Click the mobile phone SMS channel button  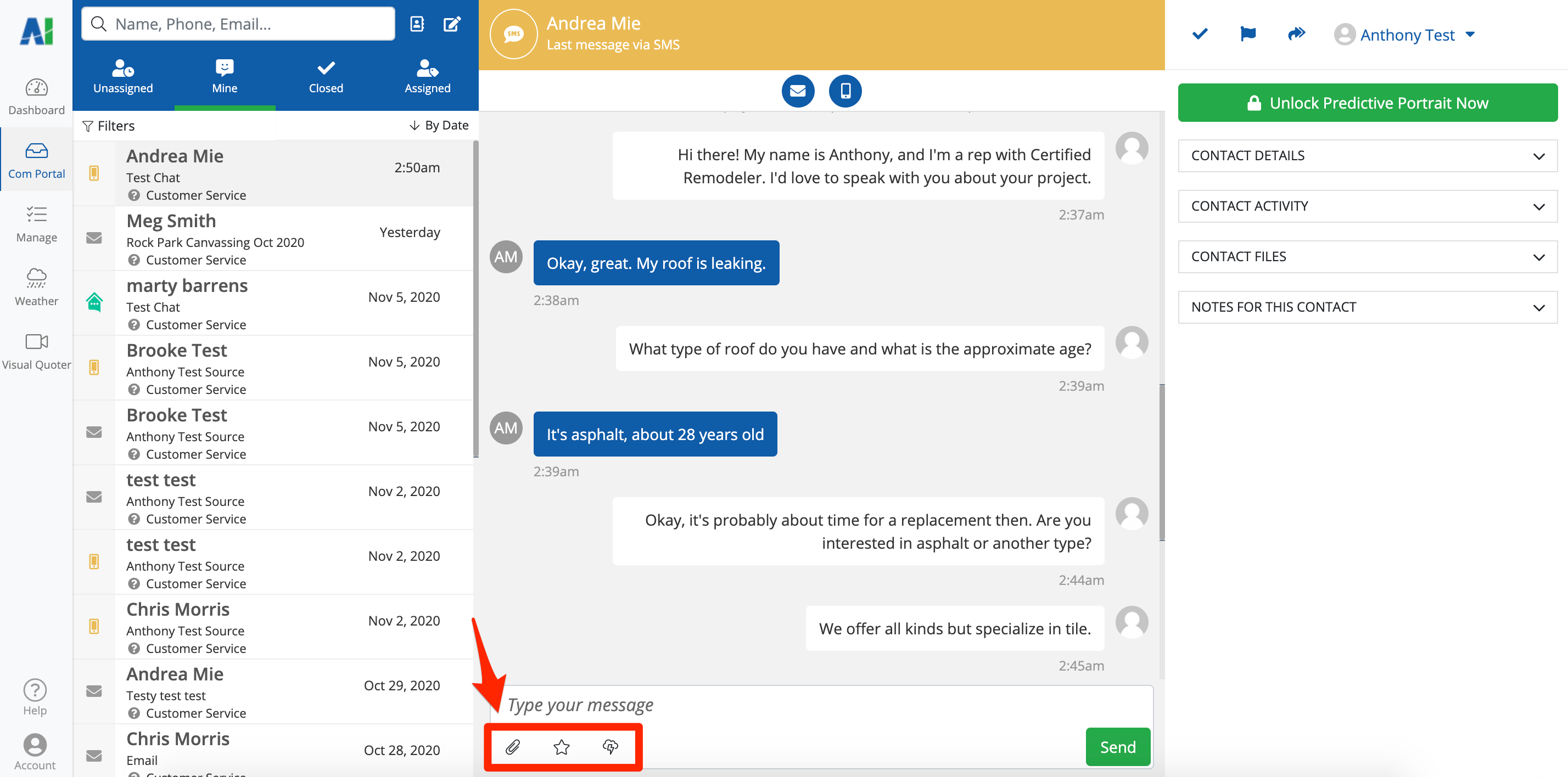(845, 91)
